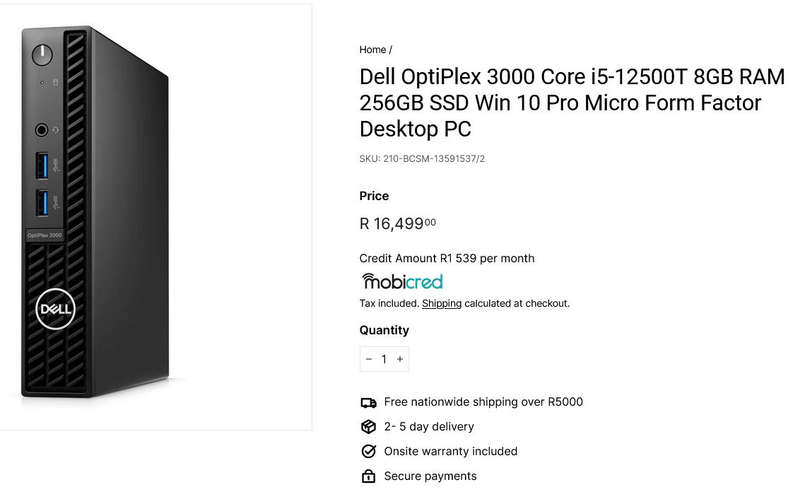Click the Credit Amount R1 539 text

pyautogui.click(x=447, y=258)
